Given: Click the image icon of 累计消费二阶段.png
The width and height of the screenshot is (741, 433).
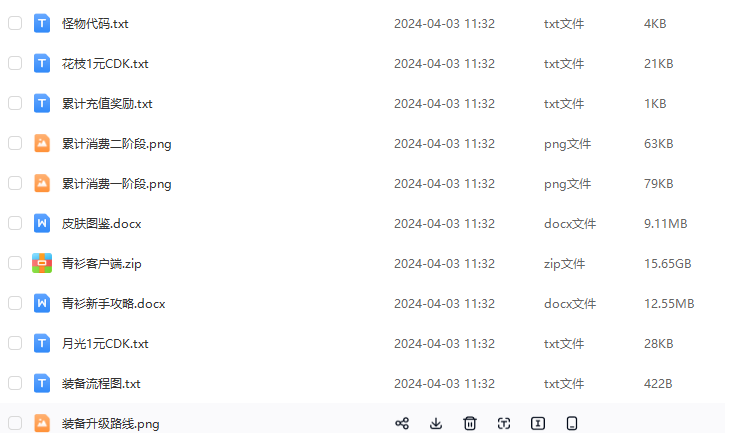Looking at the screenshot, I should [x=42, y=143].
